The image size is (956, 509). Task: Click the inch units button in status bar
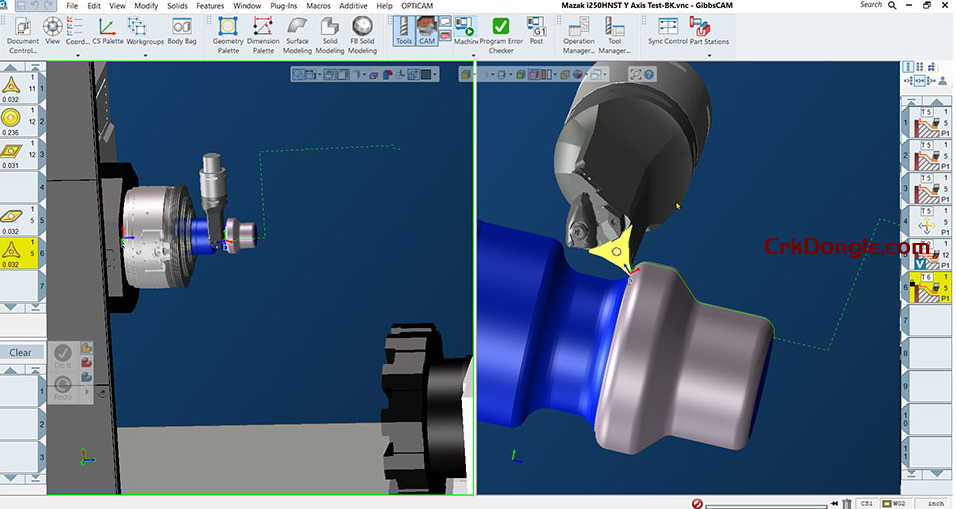(x=934, y=503)
